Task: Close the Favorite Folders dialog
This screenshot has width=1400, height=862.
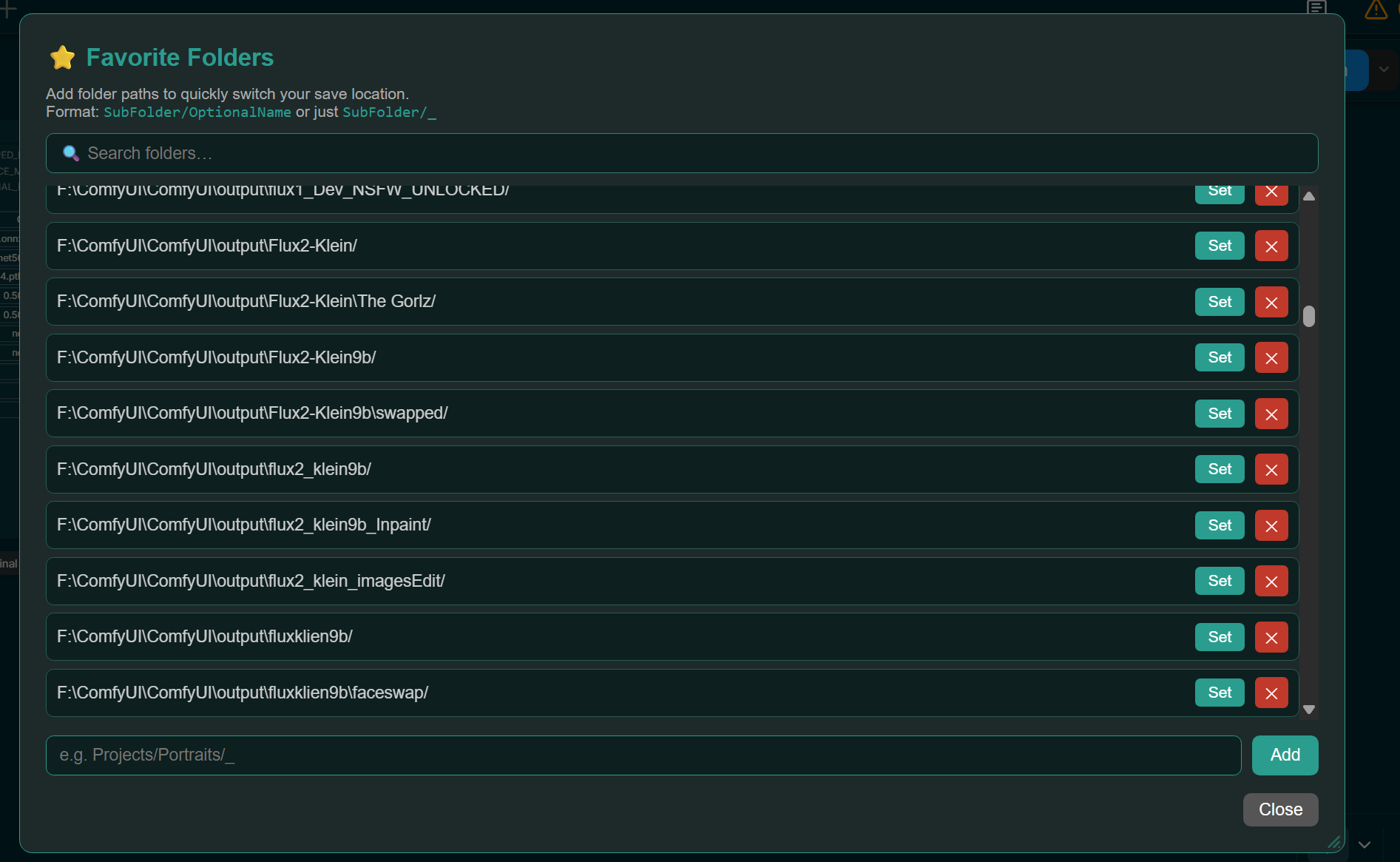Action: tap(1280, 809)
